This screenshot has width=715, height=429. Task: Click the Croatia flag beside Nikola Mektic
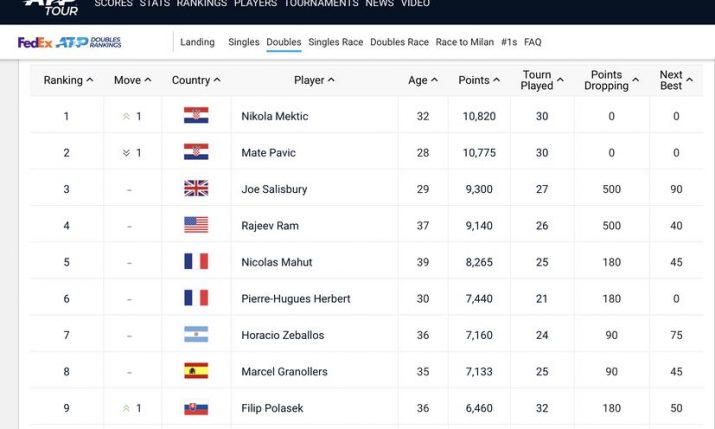pyautogui.click(x=196, y=116)
